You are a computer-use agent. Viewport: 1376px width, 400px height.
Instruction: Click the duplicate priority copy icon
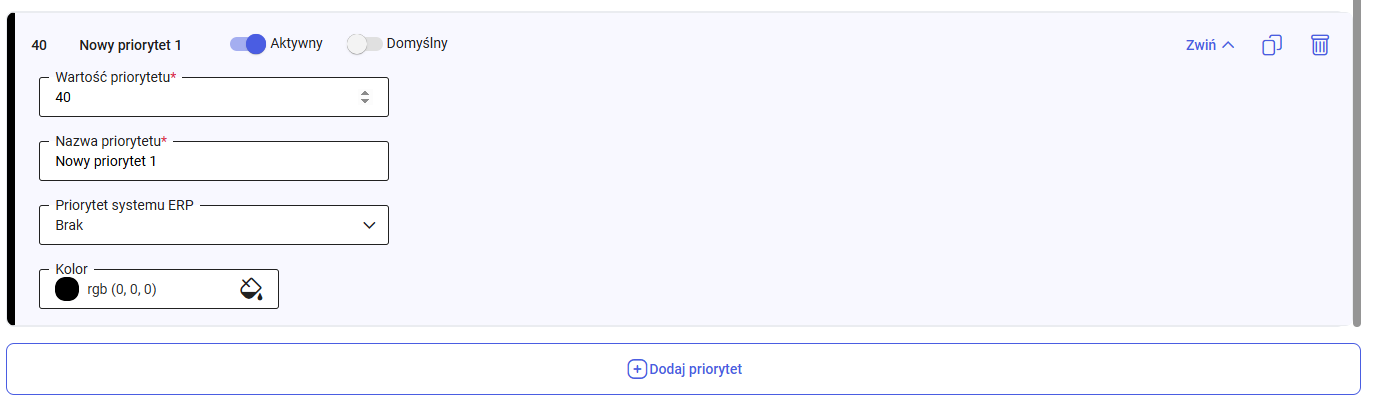pos(1272,45)
